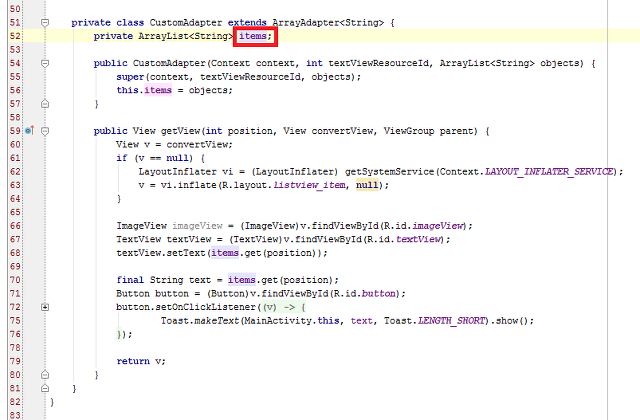
Task: Click the getView method name
Action: click(x=180, y=131)
